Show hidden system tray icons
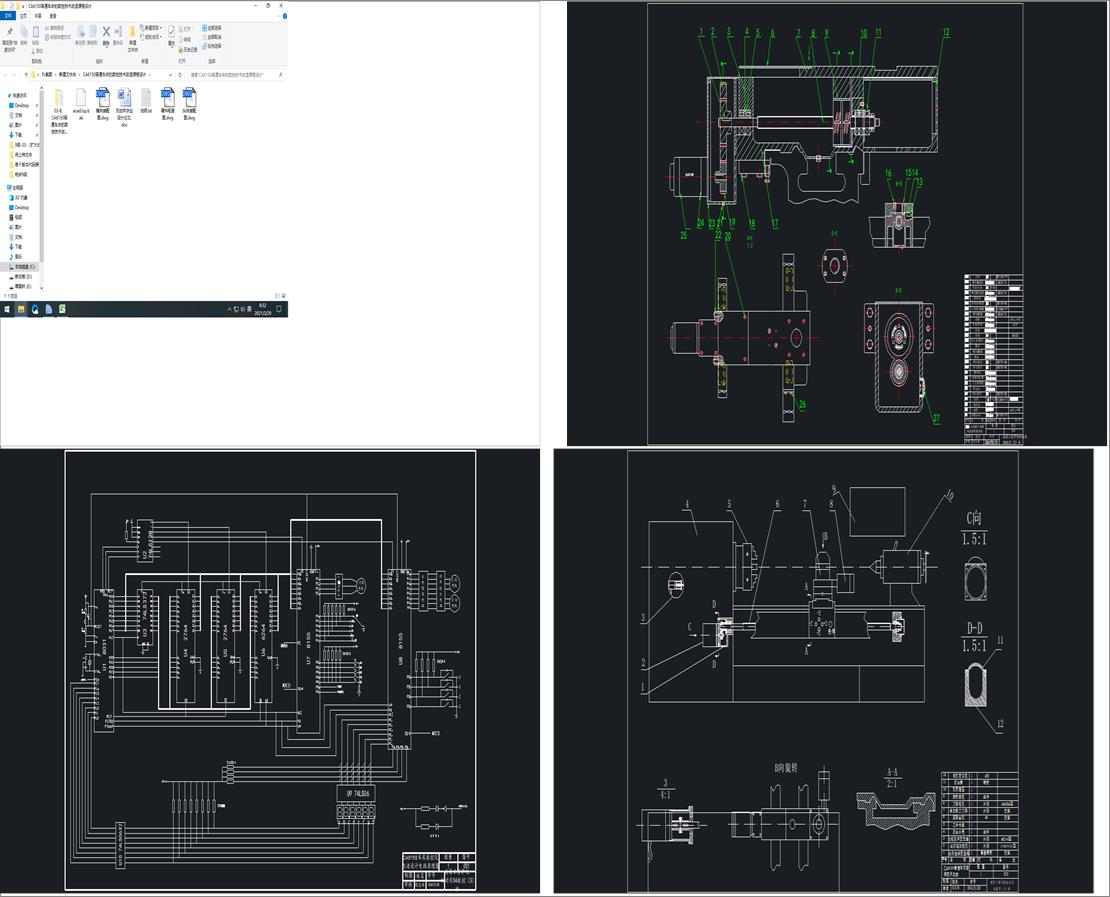 [x=229, y=309]
